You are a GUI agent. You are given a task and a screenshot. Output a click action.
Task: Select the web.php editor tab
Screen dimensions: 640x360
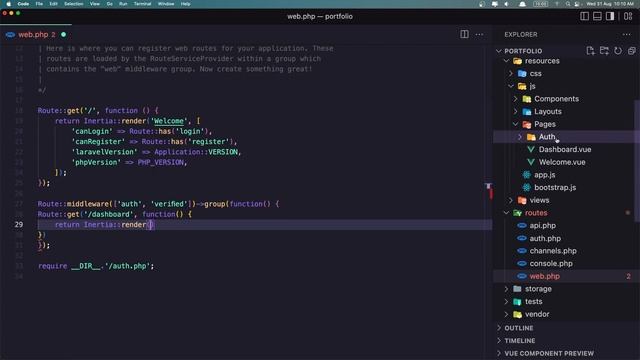(36, 35)
